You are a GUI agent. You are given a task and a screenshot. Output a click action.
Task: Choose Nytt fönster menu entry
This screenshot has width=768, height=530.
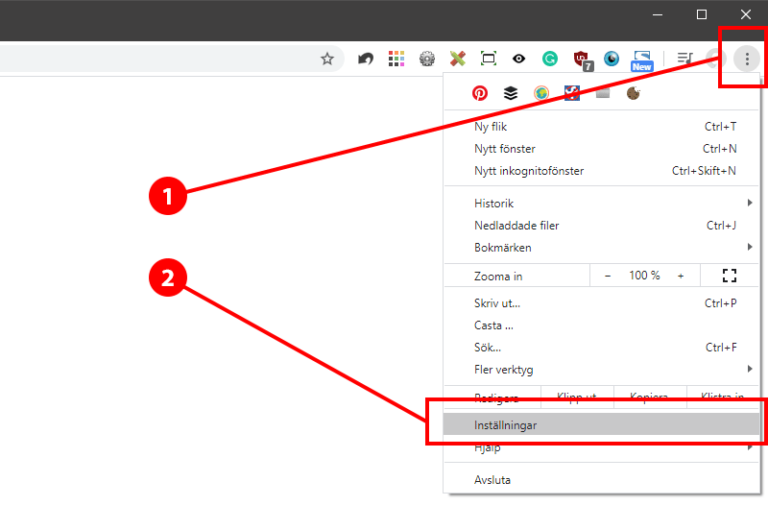click(601, 148)
